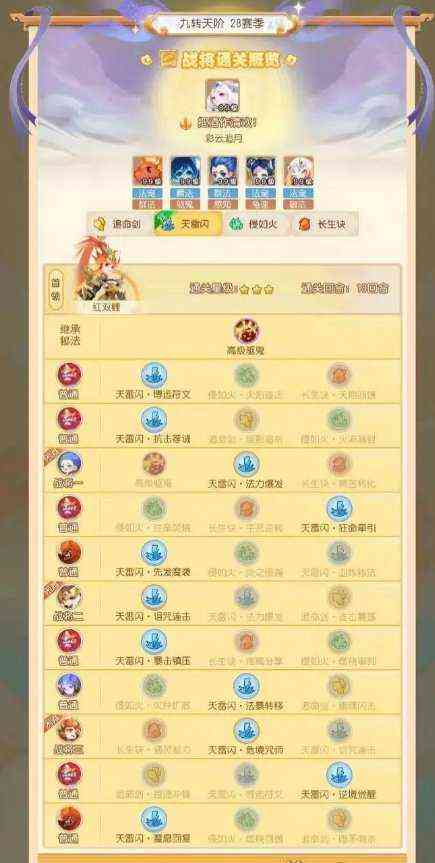Select the first orange team pet portrait
The image size is (435, 863).
[x=148, y=171]
